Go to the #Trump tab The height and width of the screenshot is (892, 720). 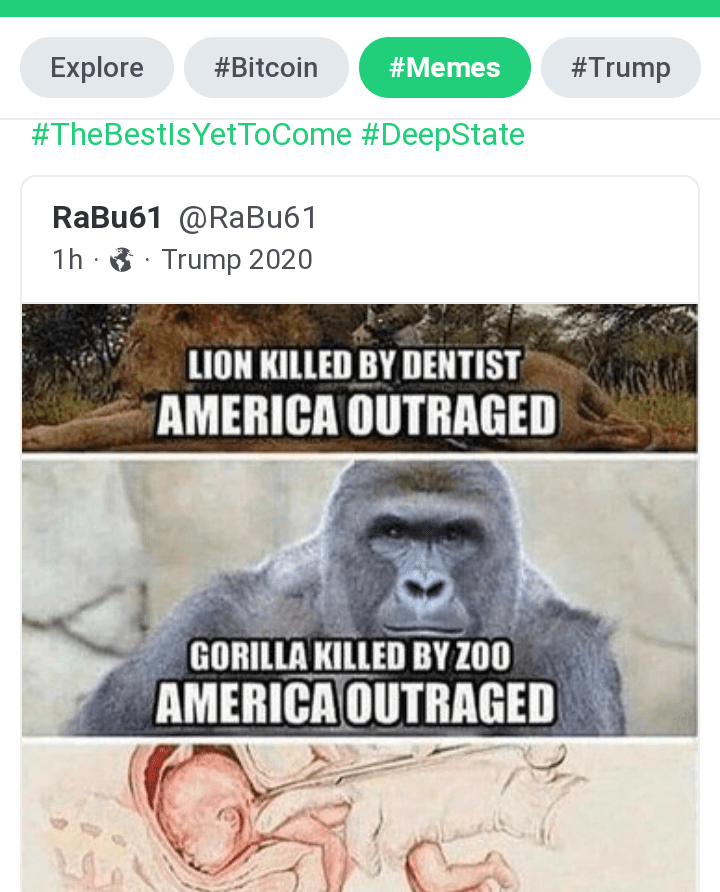(620, 68)
